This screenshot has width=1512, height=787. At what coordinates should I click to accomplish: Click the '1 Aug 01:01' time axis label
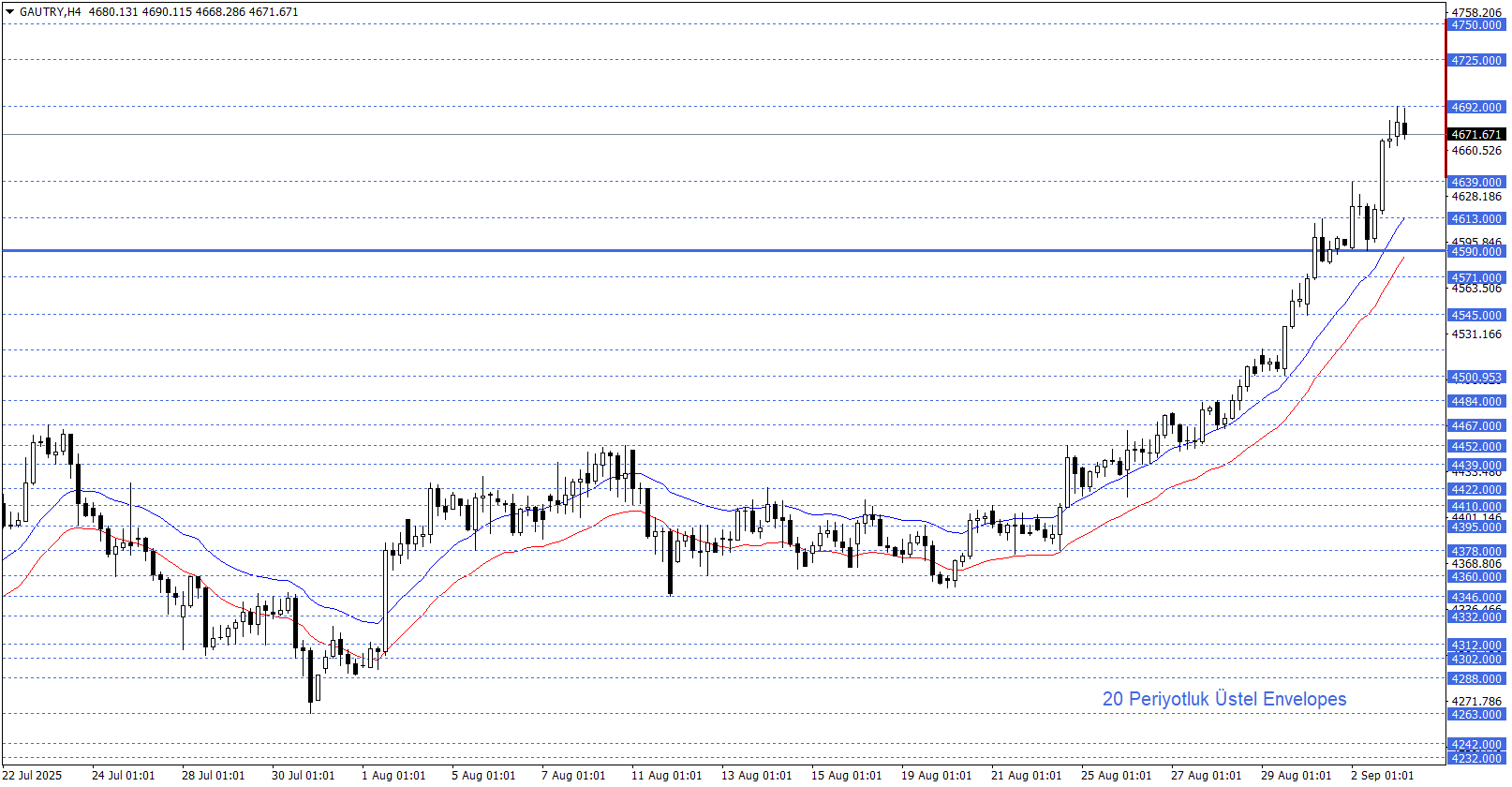393,776
